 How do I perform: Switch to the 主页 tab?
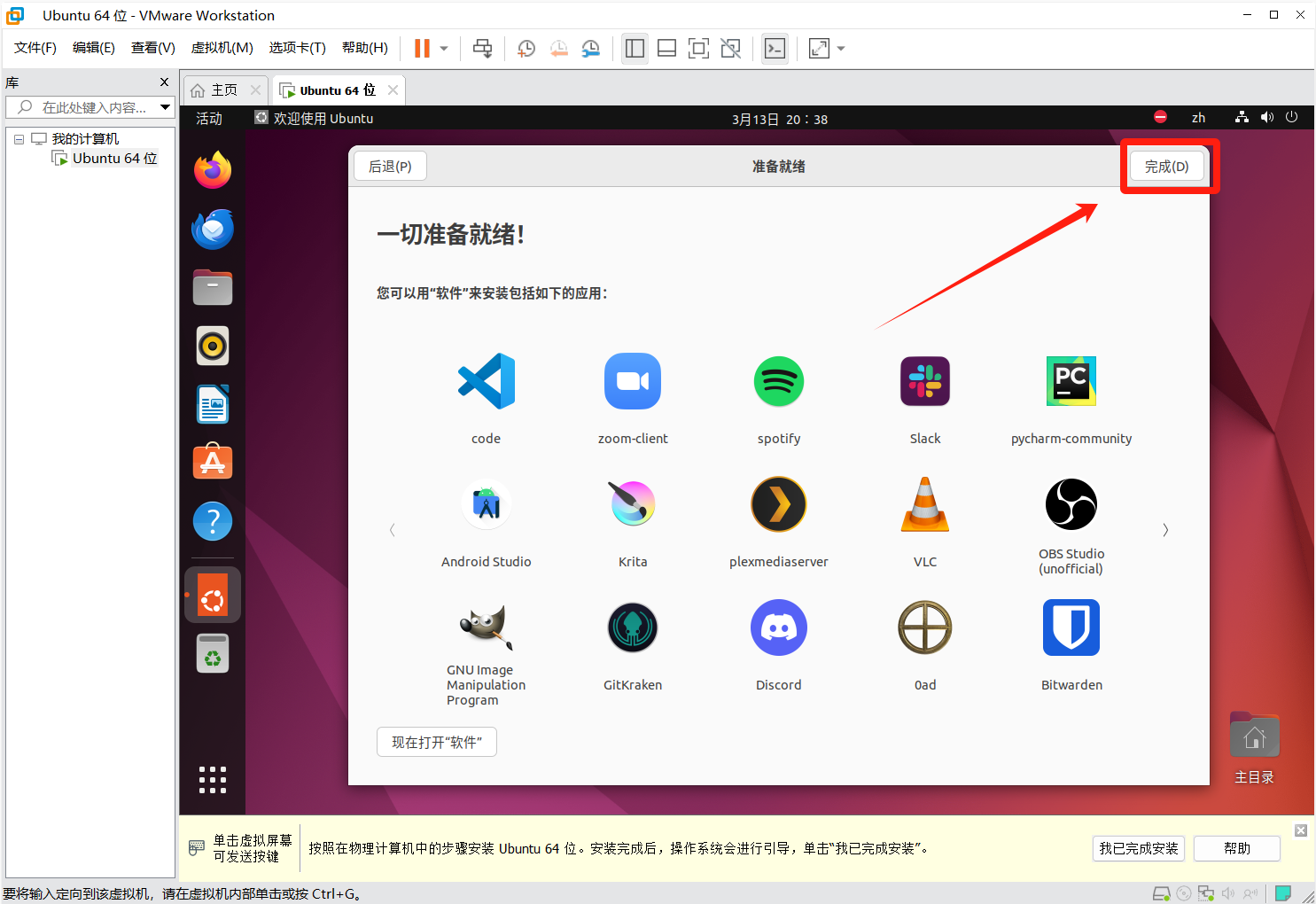pos(215,90)
